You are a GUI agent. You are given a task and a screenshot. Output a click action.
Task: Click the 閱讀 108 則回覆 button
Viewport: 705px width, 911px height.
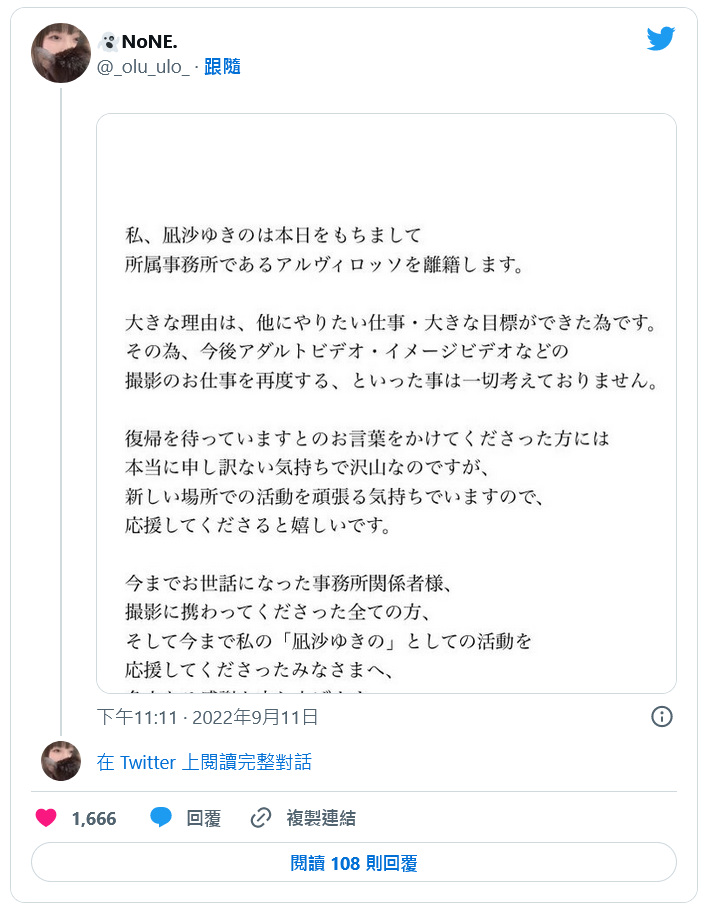[x=352, y=862]
